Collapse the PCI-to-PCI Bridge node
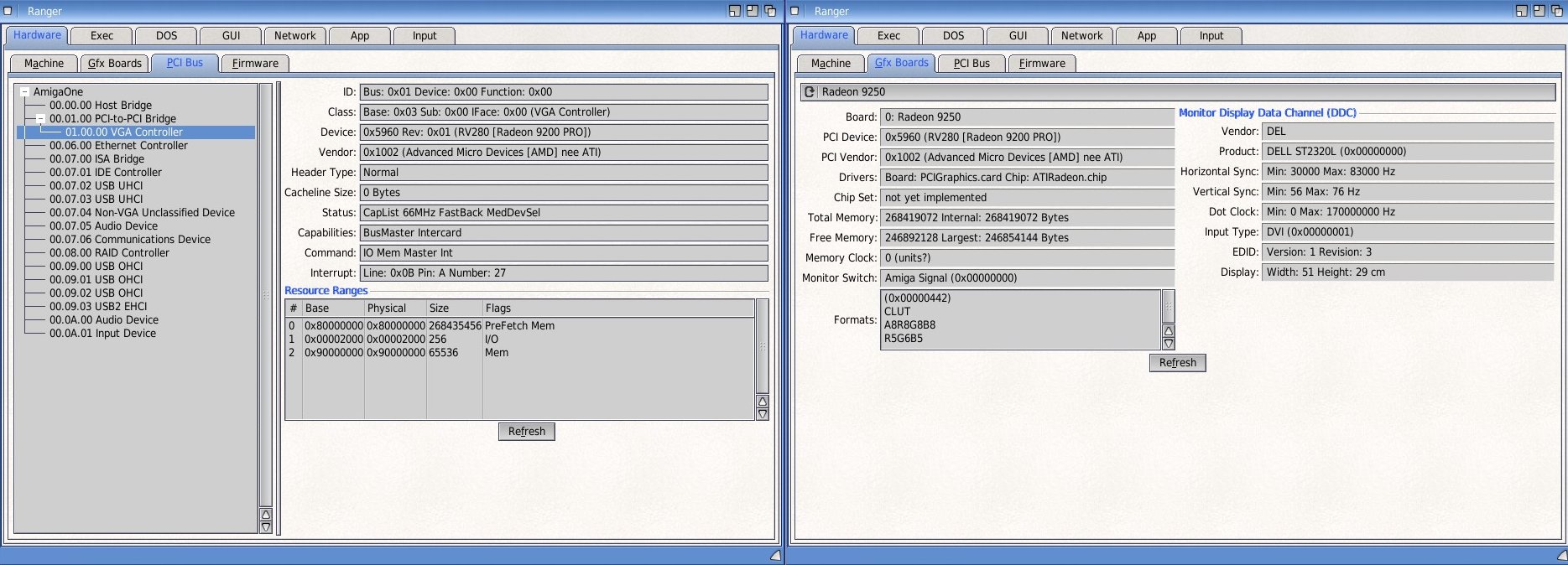Viewport: 1568px width, 565px height. click(x=39, y=119)
